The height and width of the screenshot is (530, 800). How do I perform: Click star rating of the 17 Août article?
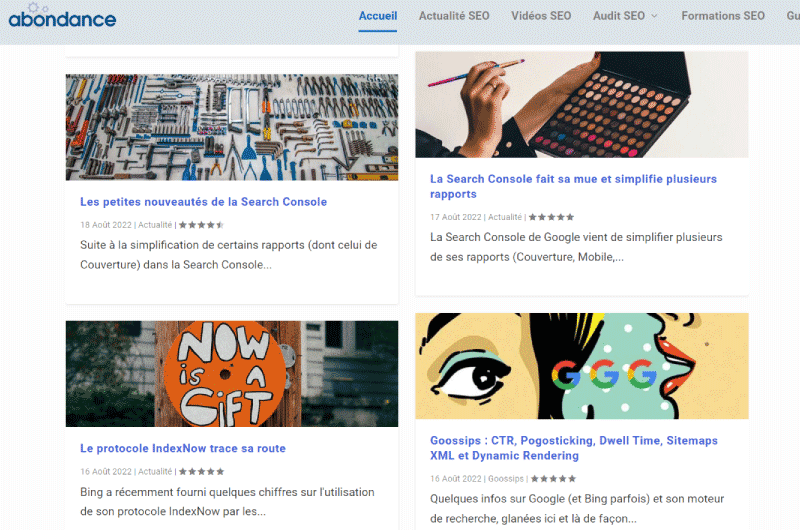551,217
